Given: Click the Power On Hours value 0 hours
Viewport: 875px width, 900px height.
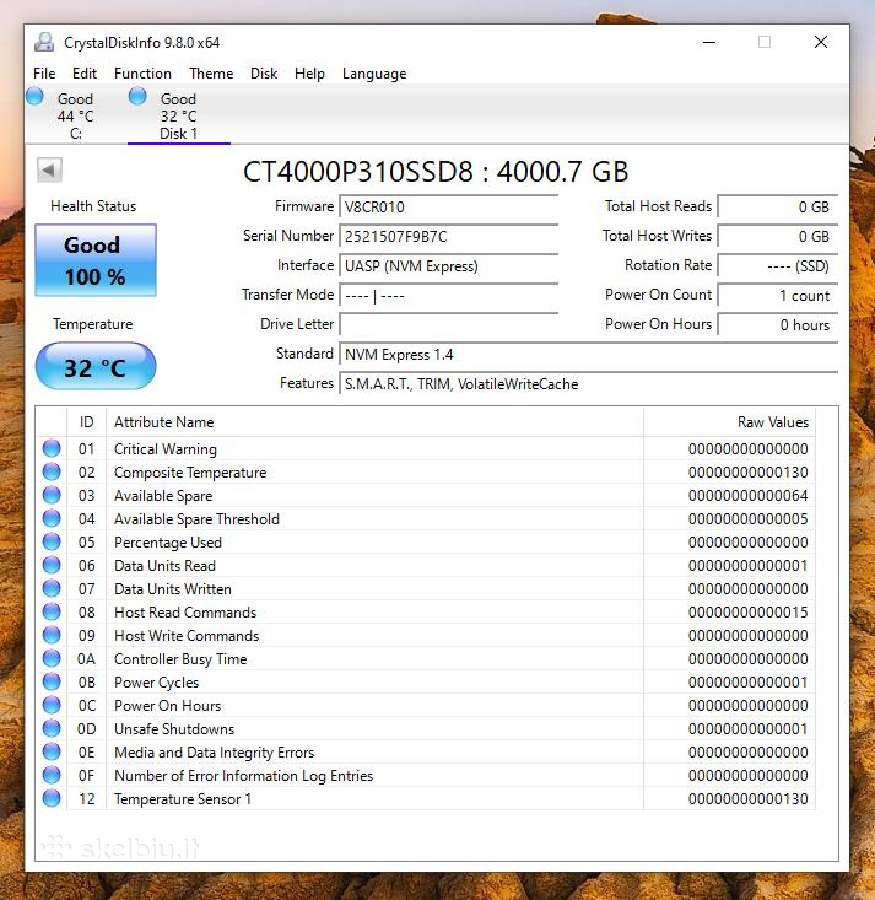Looking at the screenshot, I should point(777,324).
